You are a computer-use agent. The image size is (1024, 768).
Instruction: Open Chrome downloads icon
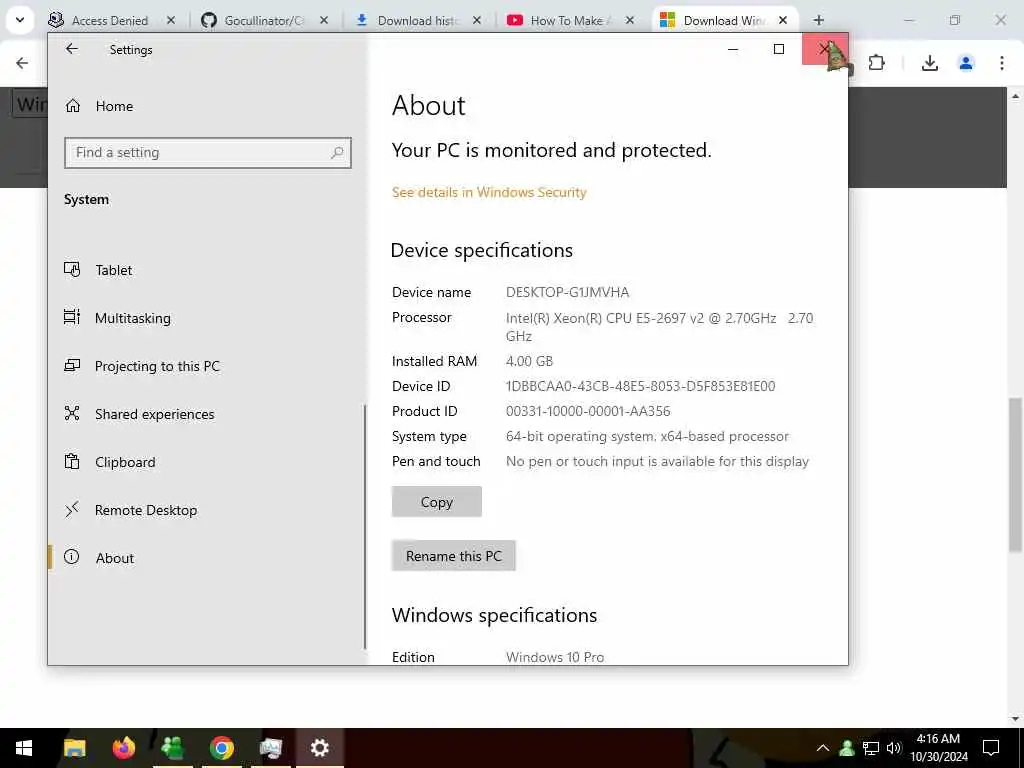(929, 63)
